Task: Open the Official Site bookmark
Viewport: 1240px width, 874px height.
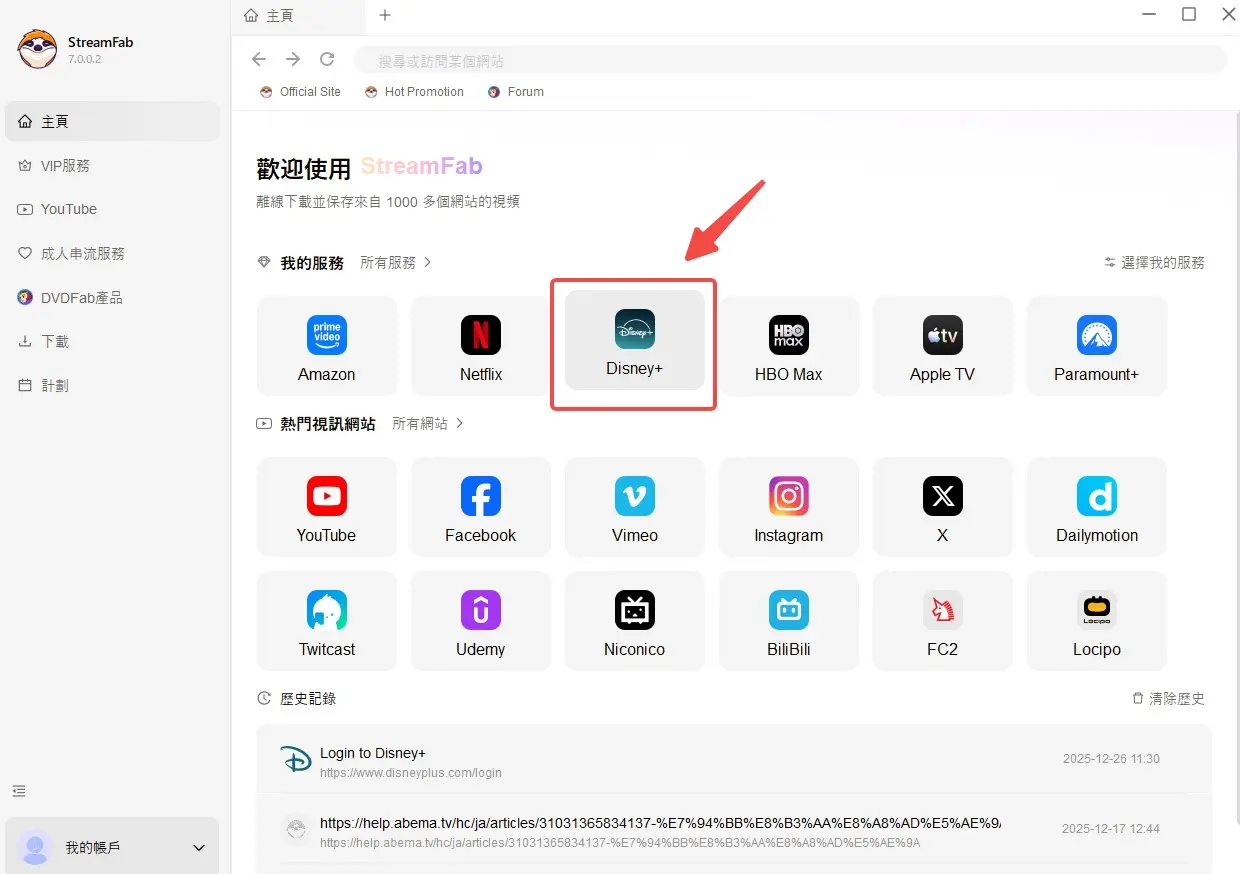Action: tap(300, 91)
